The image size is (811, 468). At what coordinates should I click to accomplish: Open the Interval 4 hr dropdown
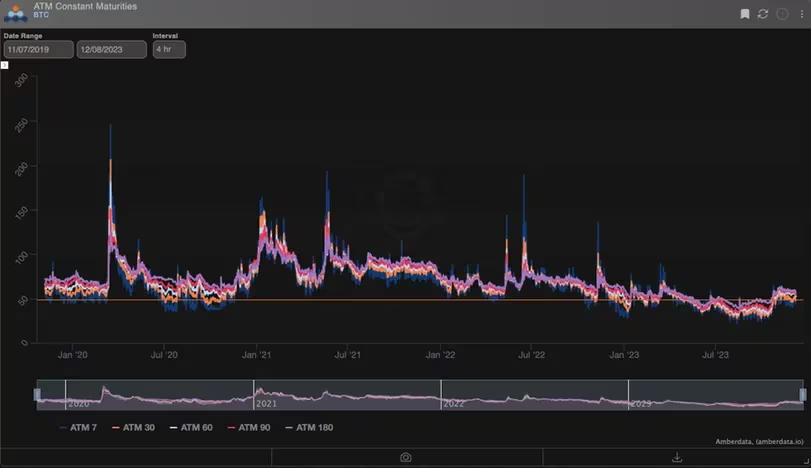coord(168,49)
